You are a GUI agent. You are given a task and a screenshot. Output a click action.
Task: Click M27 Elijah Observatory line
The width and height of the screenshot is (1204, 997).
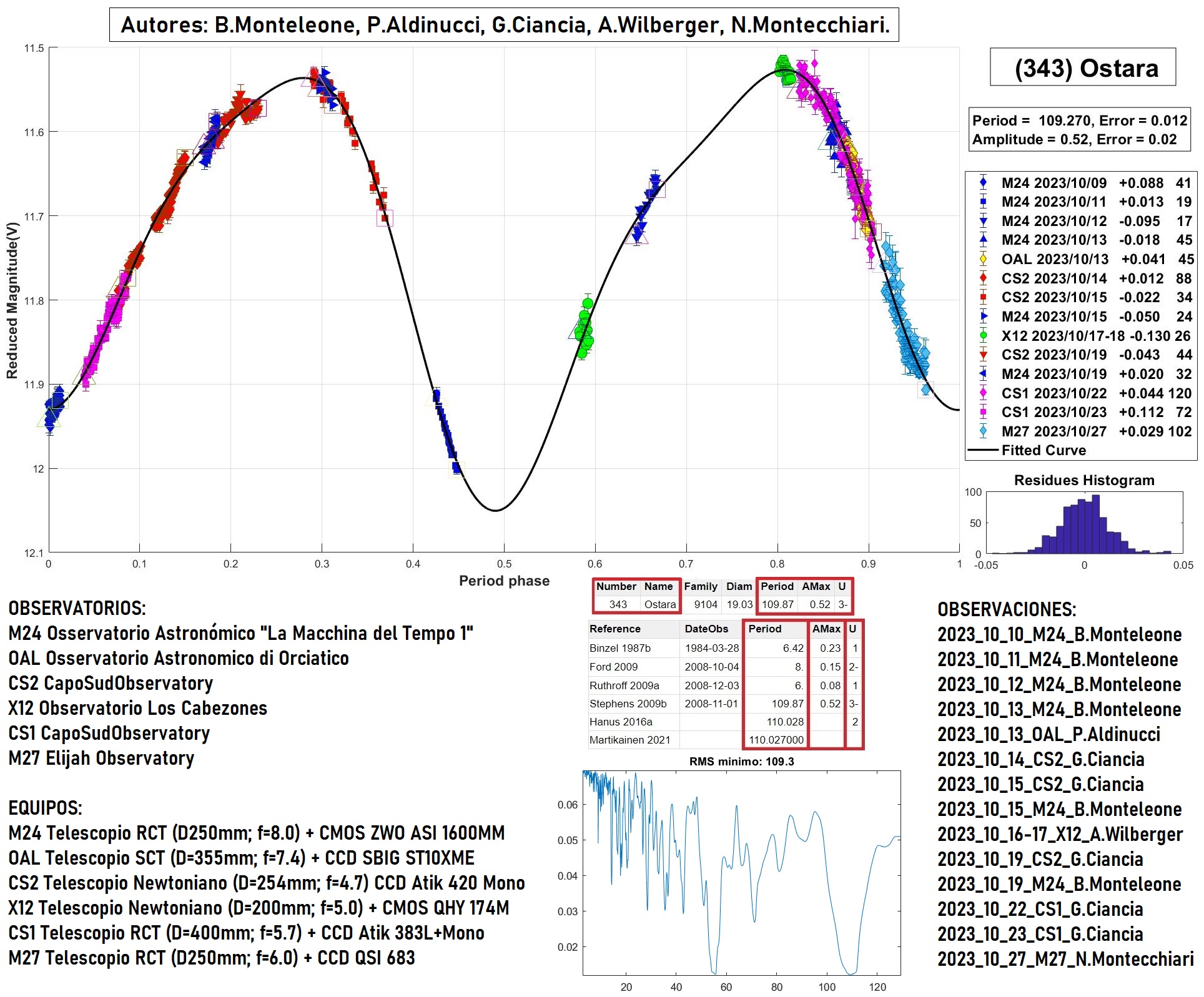pyautogui.click(x=101, y=758)
